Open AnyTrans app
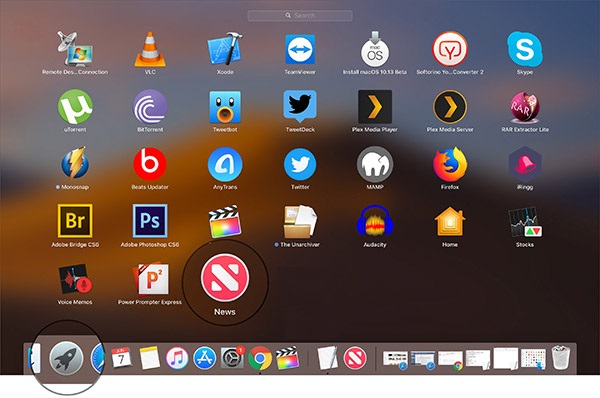 point(225,164)
